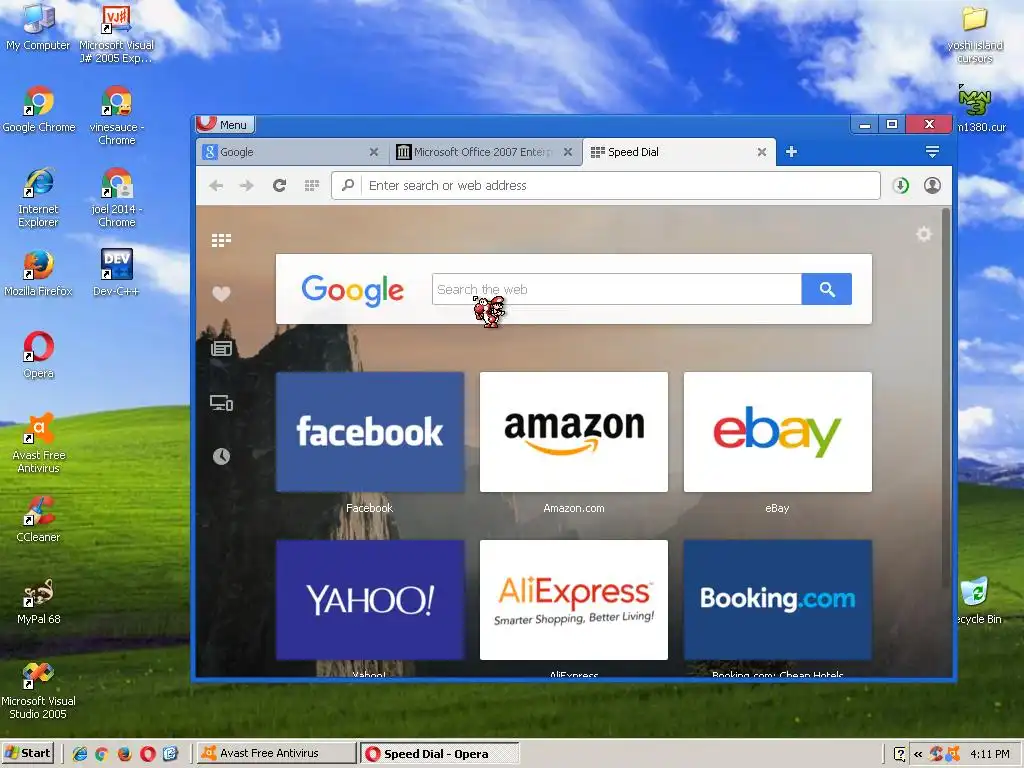This screenshot has width=1024, height=768.
Task: Select the MyPal 68 desktop shortcut
Action: pyautogui.click(x=39, y=601)
